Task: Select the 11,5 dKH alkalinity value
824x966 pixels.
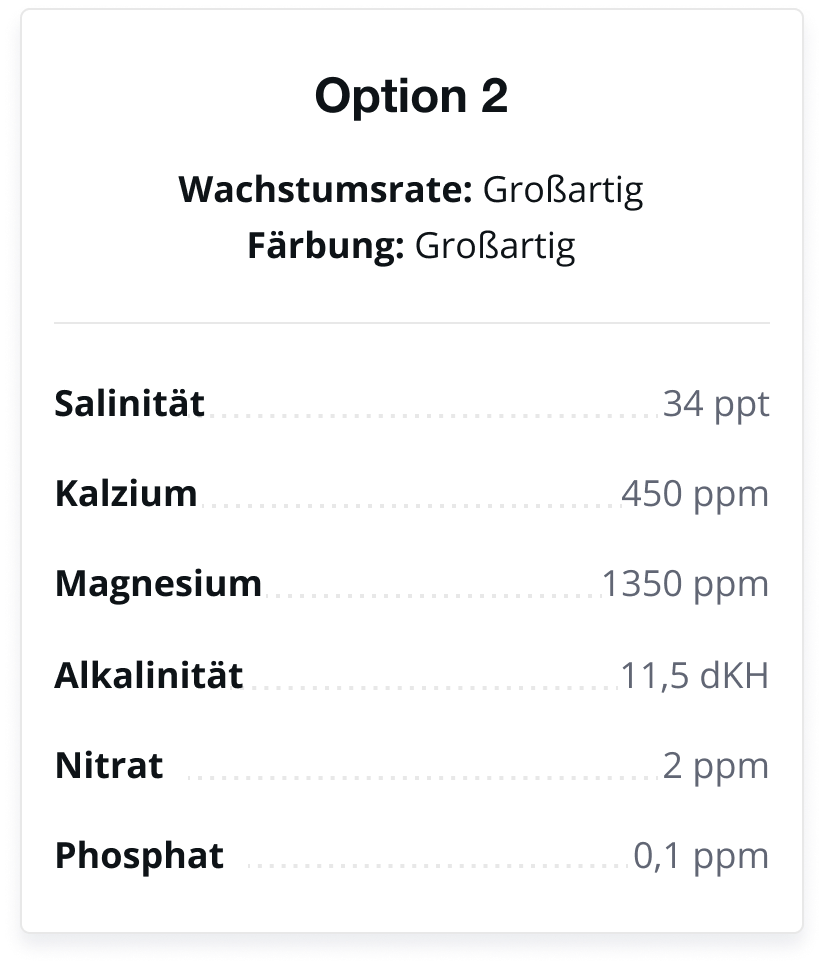Action: tap(695, 675)
